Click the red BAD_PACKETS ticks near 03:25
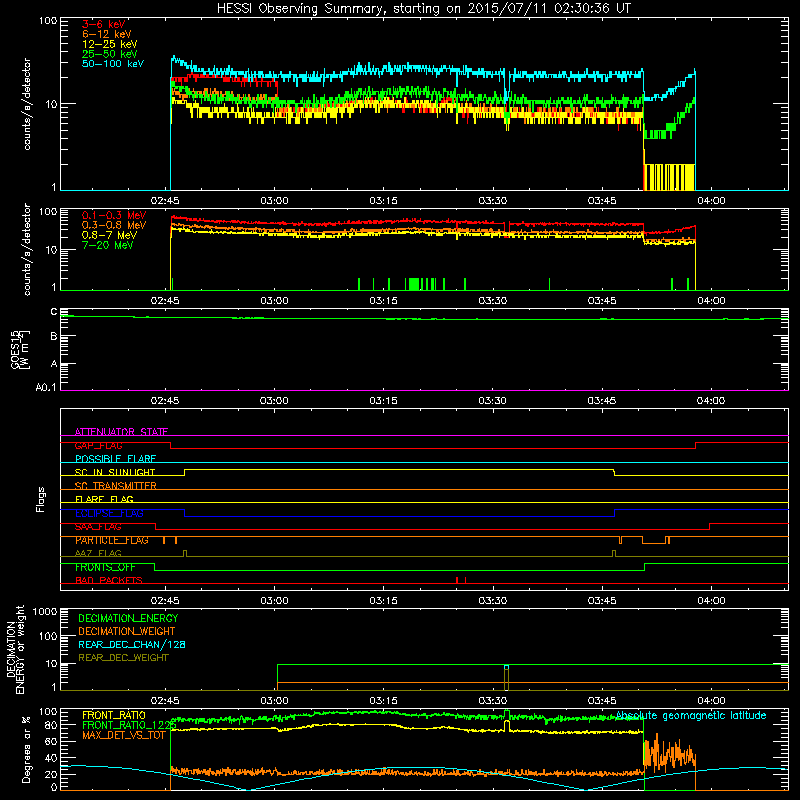 [x=461, y=580]
